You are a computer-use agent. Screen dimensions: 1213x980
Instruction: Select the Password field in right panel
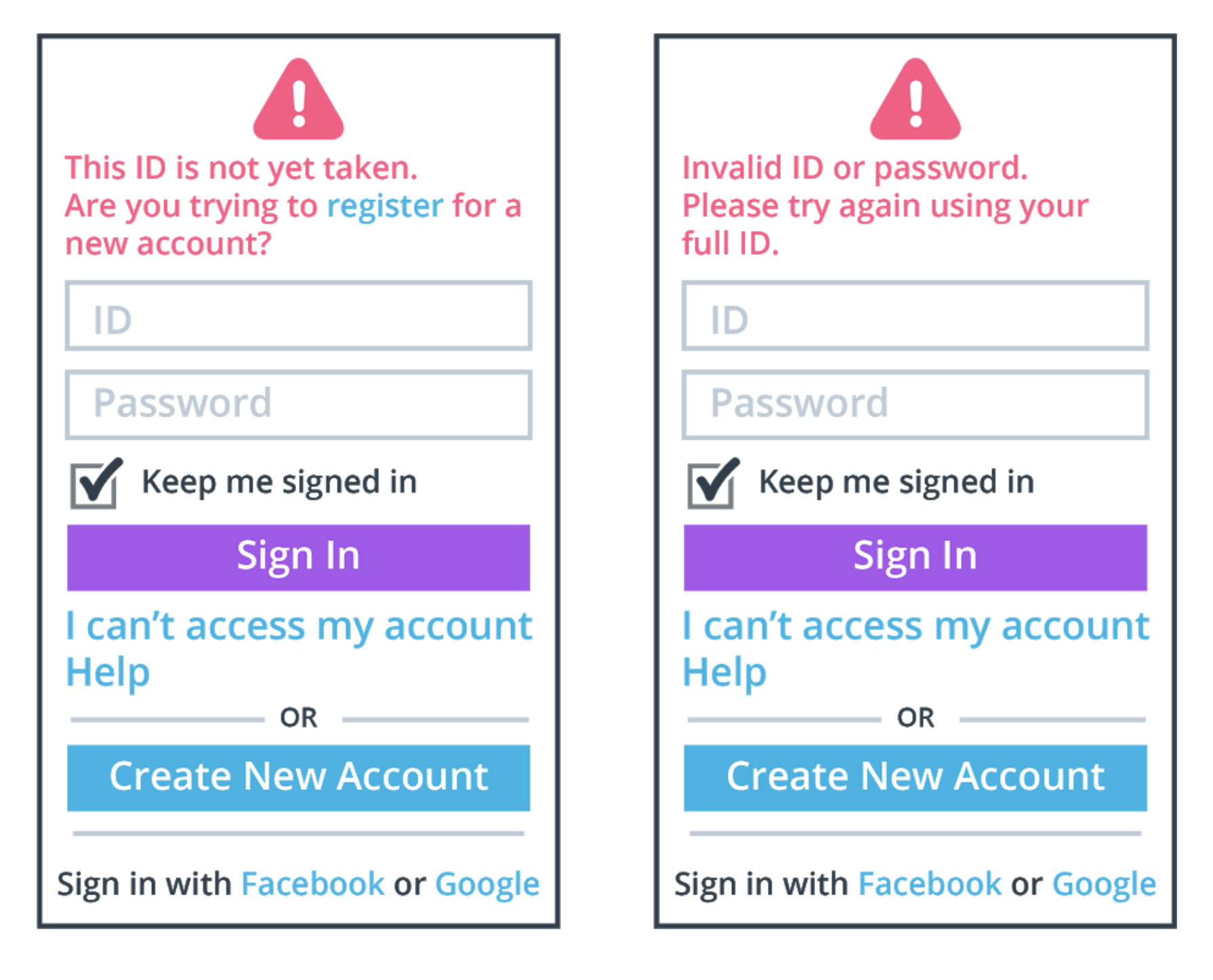click(x=915, y=405)
